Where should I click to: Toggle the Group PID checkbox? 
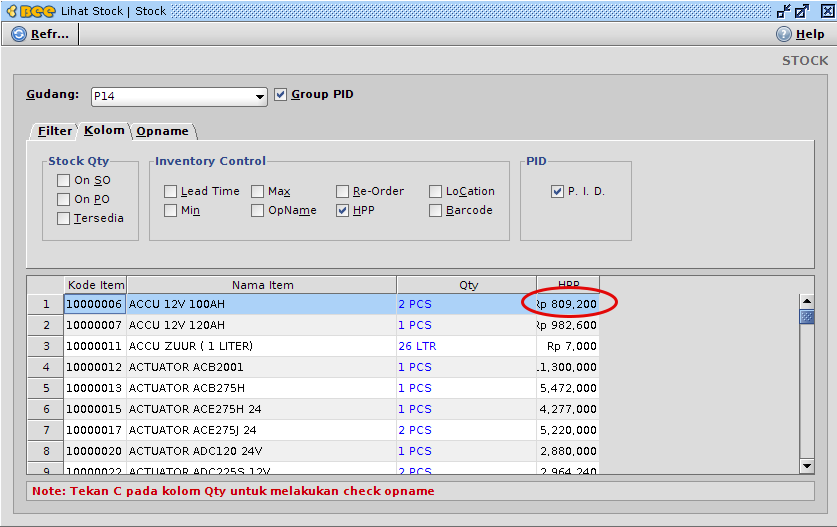(x=280, y=95)
